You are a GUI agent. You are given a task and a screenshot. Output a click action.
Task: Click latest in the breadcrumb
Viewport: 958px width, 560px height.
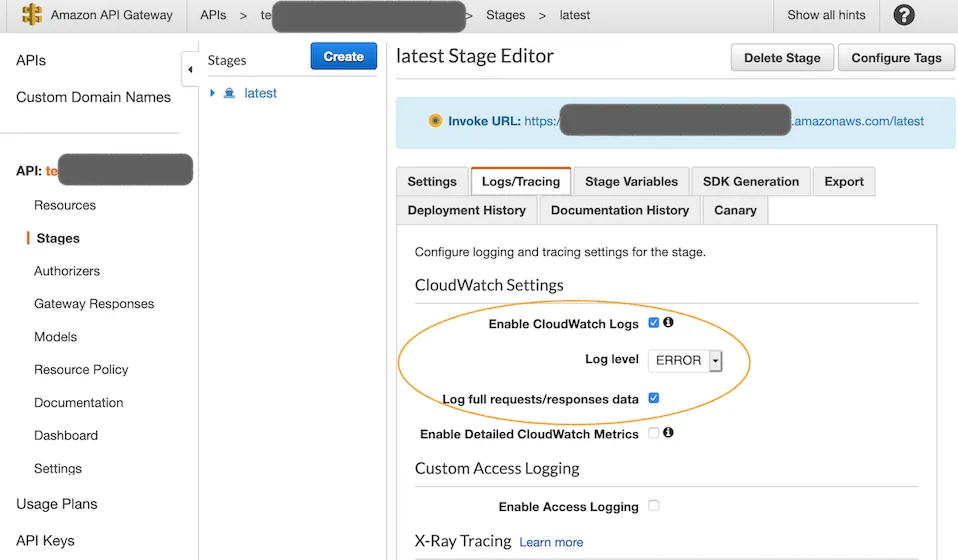575,15
